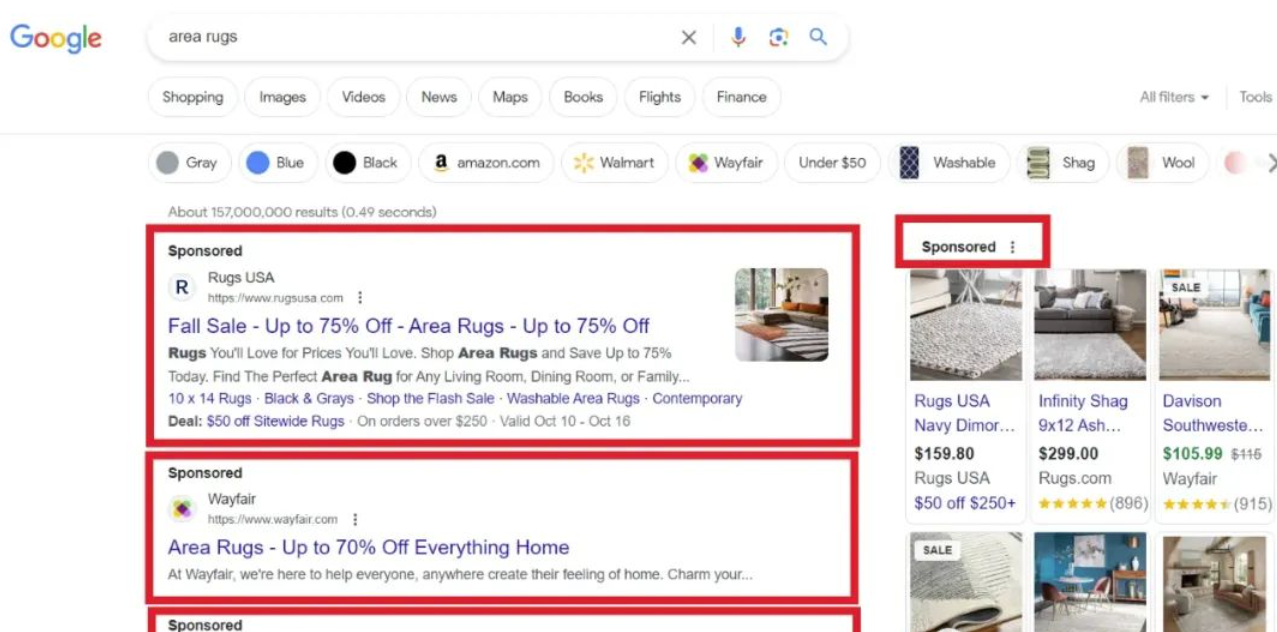Switch to the Images tab
Screen dimensions: 1277x632
click(x=282, y=97)
